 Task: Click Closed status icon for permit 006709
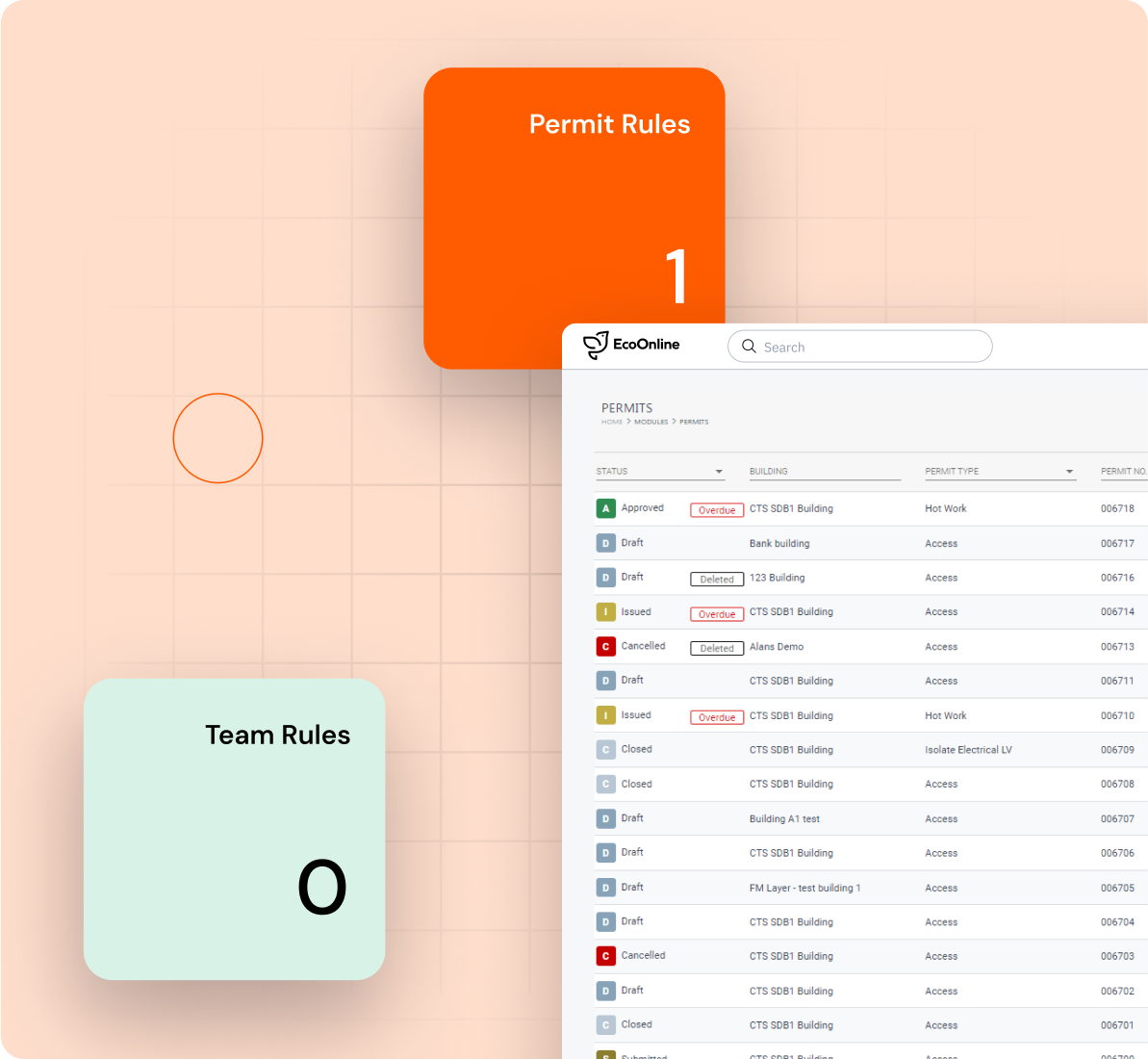click(x=605, y=750)
